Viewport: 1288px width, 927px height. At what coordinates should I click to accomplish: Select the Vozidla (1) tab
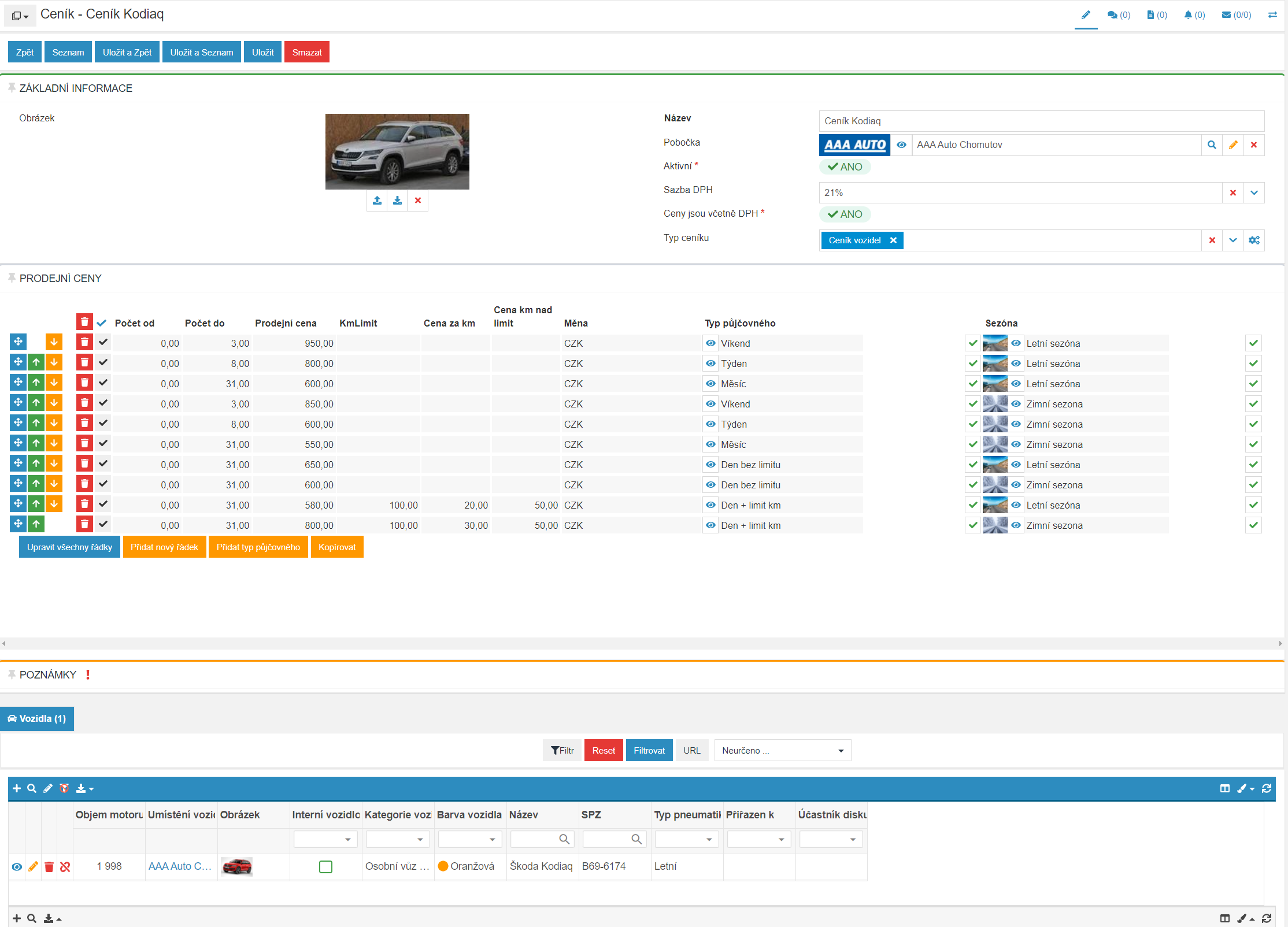point(37,718)
